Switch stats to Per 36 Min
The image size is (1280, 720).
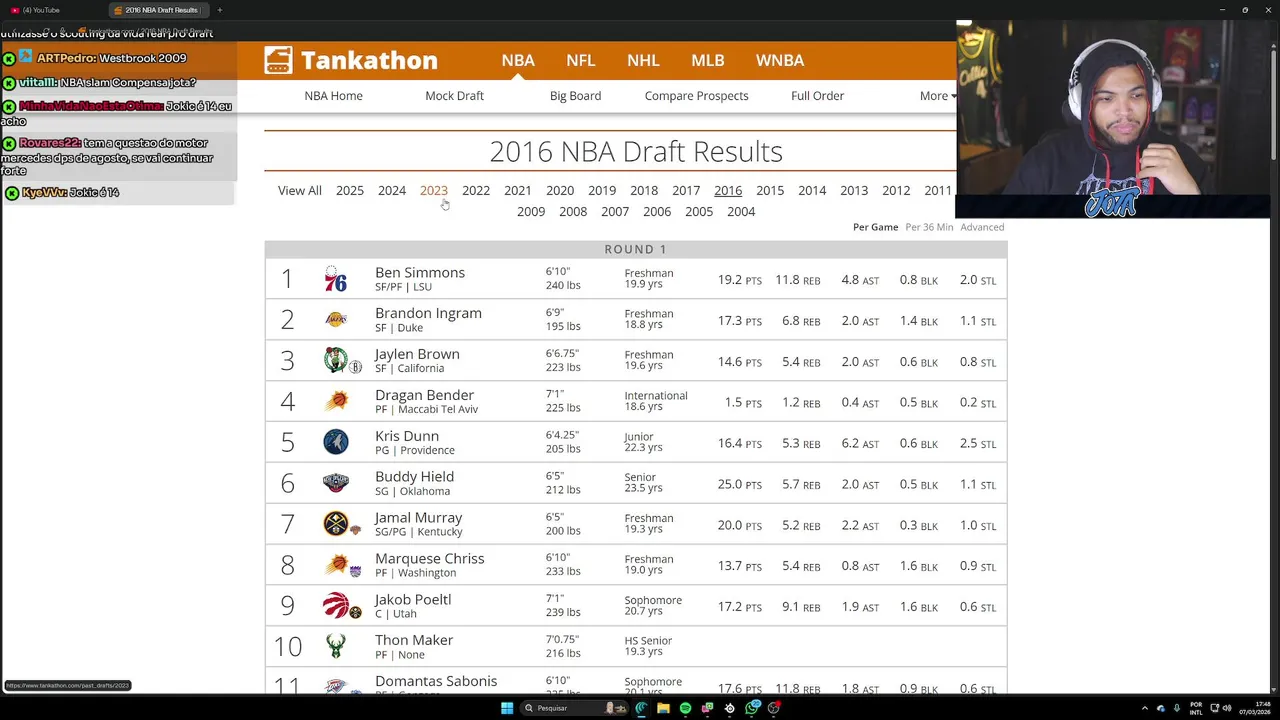(x=929, y=227)
